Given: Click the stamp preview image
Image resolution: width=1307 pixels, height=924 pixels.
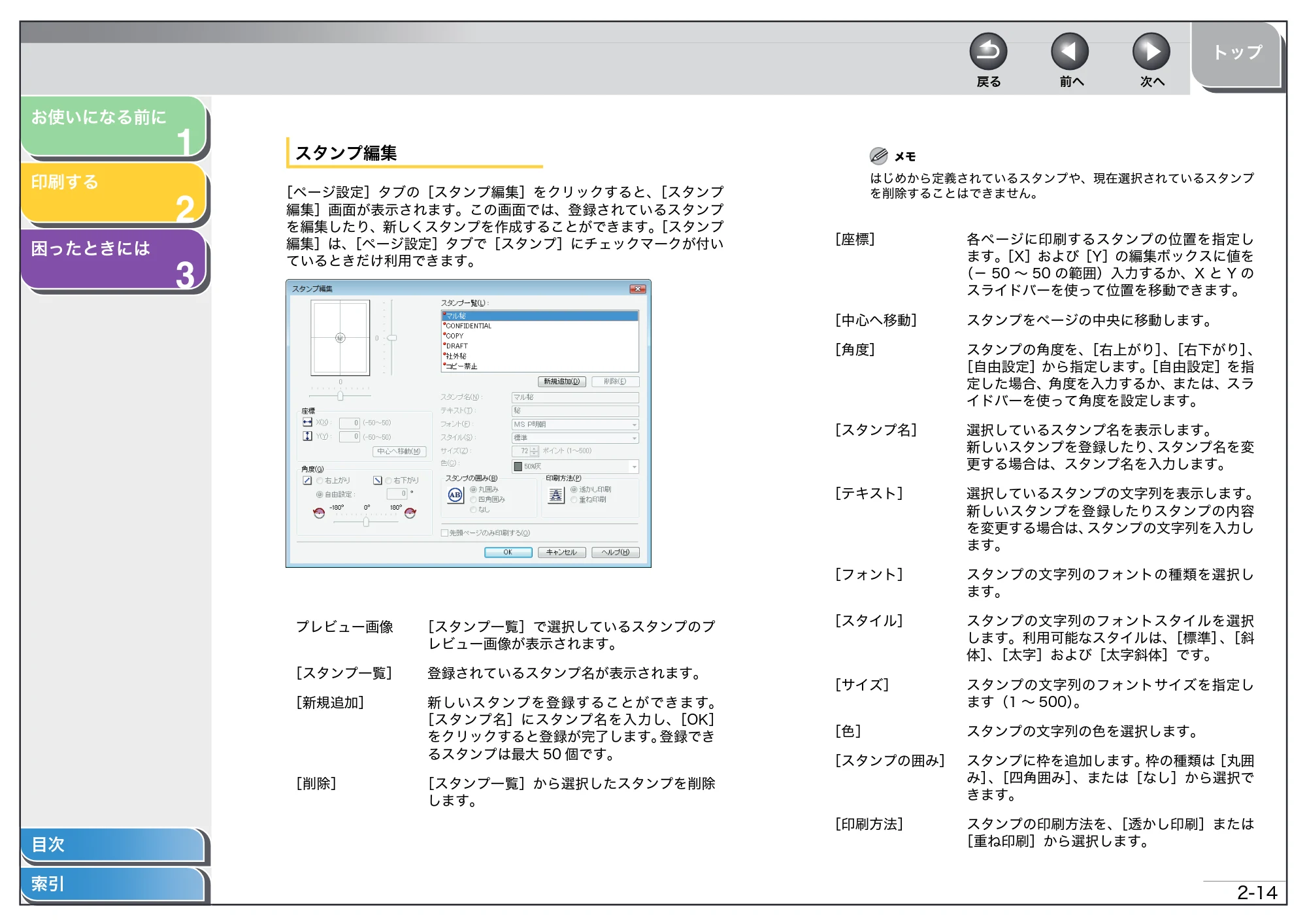Looking at the screenshot, I should (x=340, y=337).
